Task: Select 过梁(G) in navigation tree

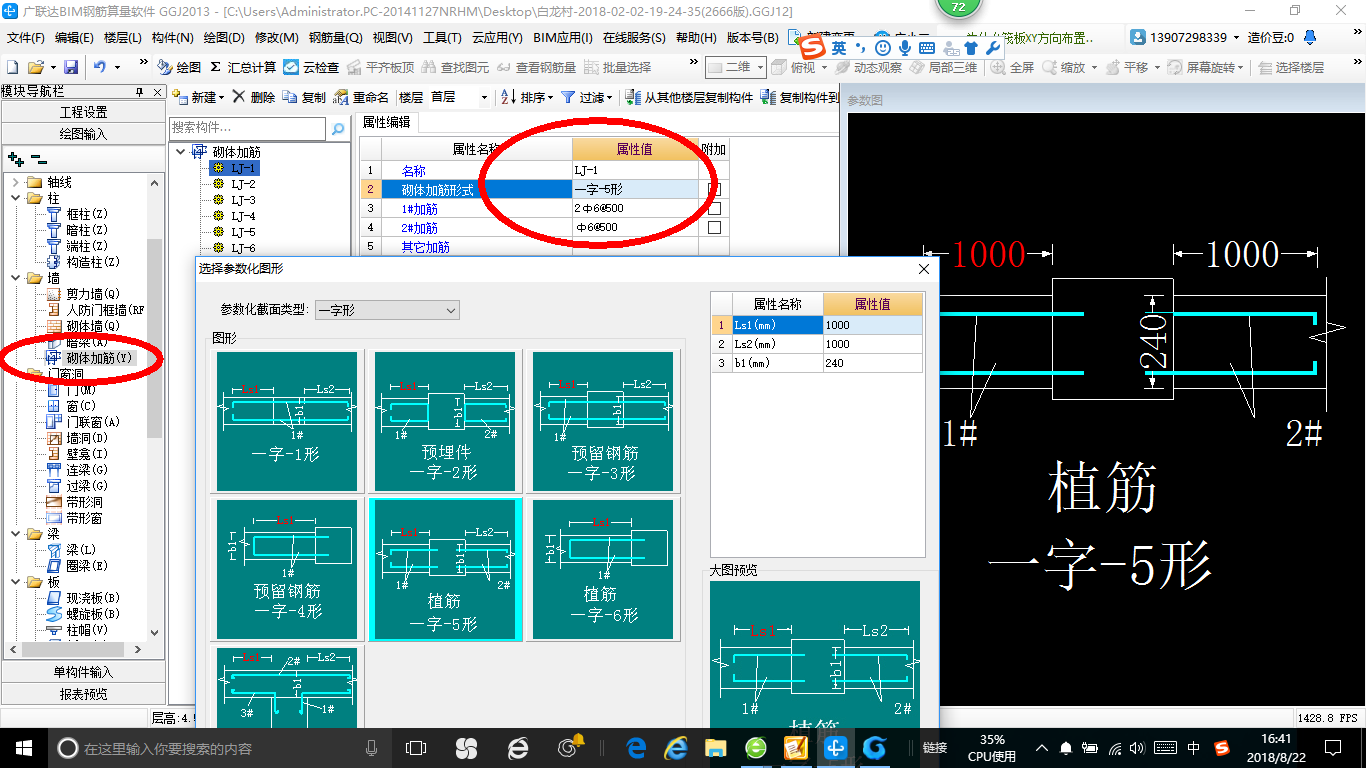Action: click(78, 486)
